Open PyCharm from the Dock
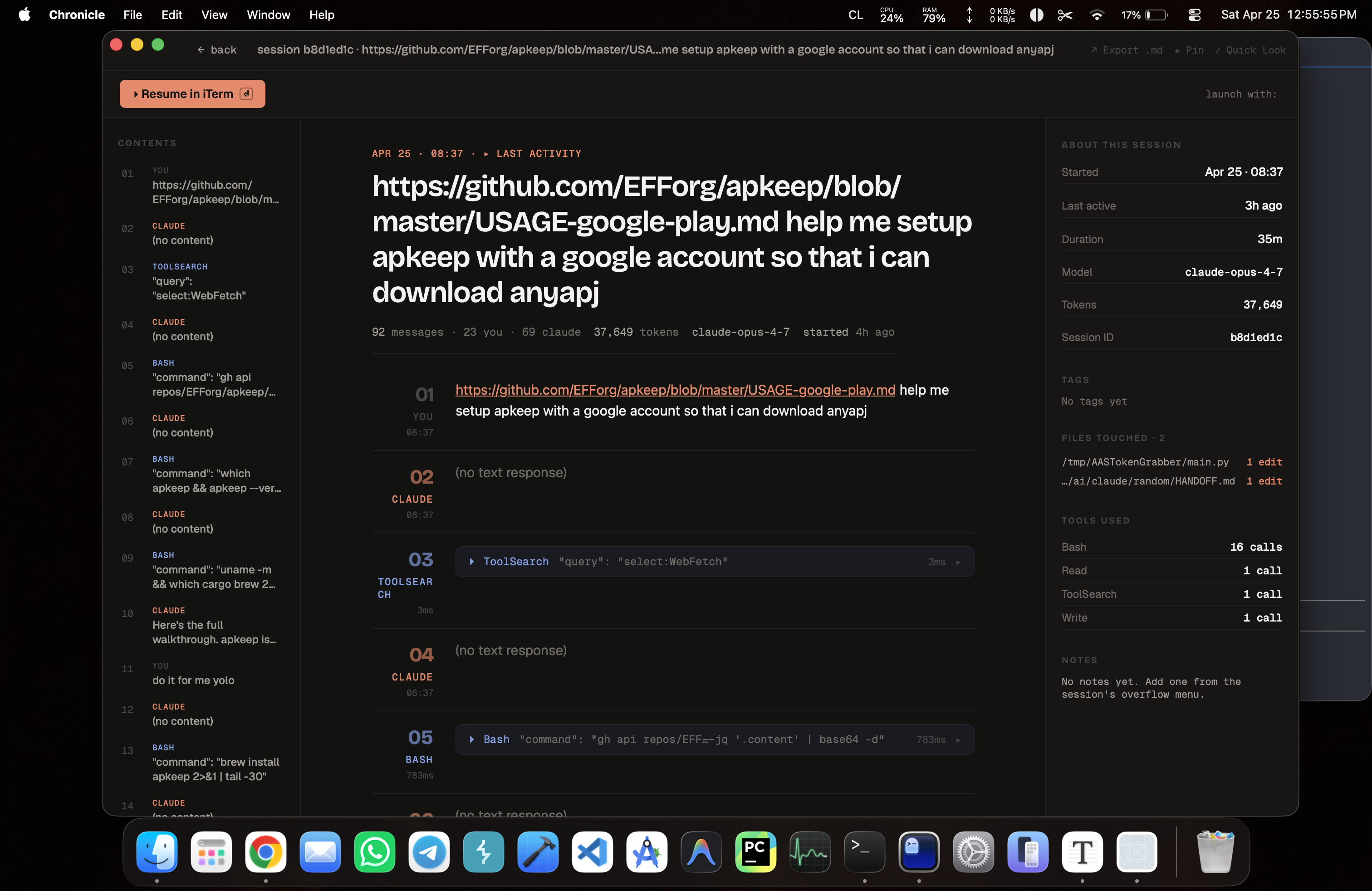1372x891 pixels. (x=756, y=852)
